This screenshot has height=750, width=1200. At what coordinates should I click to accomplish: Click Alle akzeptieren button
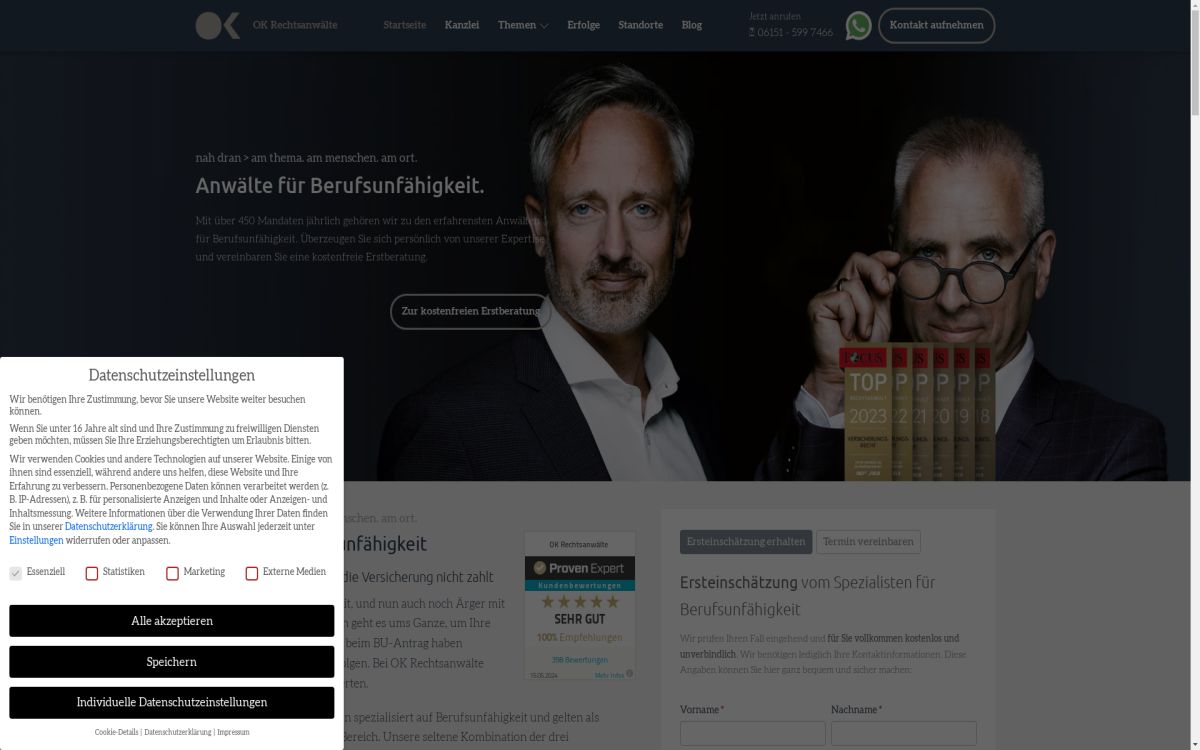[x=172, y=621]
